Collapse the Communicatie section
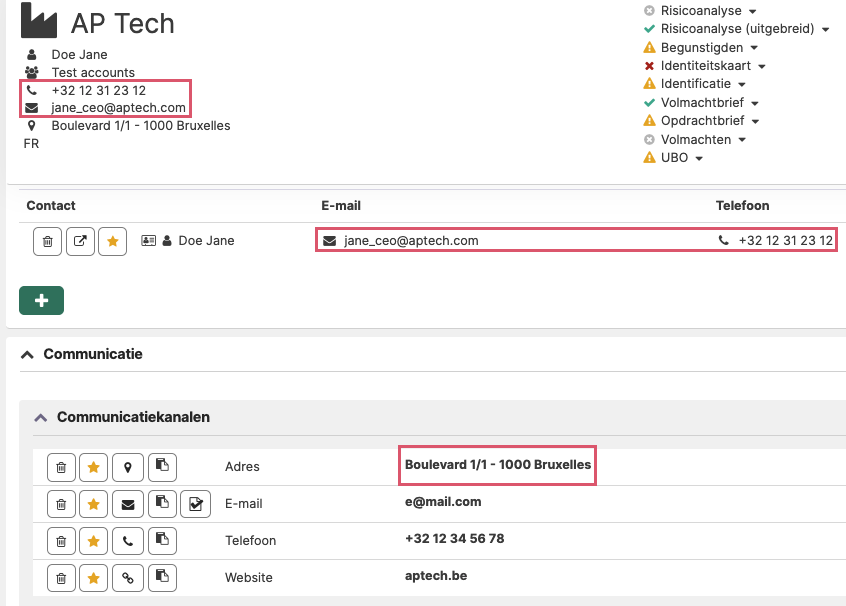Viewport: 846px width, 606px height. (x=27, y=355)
